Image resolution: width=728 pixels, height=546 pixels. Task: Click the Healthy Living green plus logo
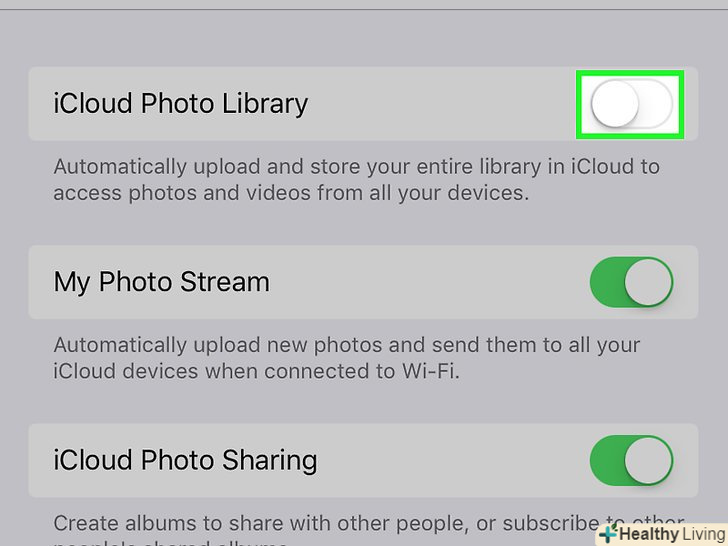608,534
